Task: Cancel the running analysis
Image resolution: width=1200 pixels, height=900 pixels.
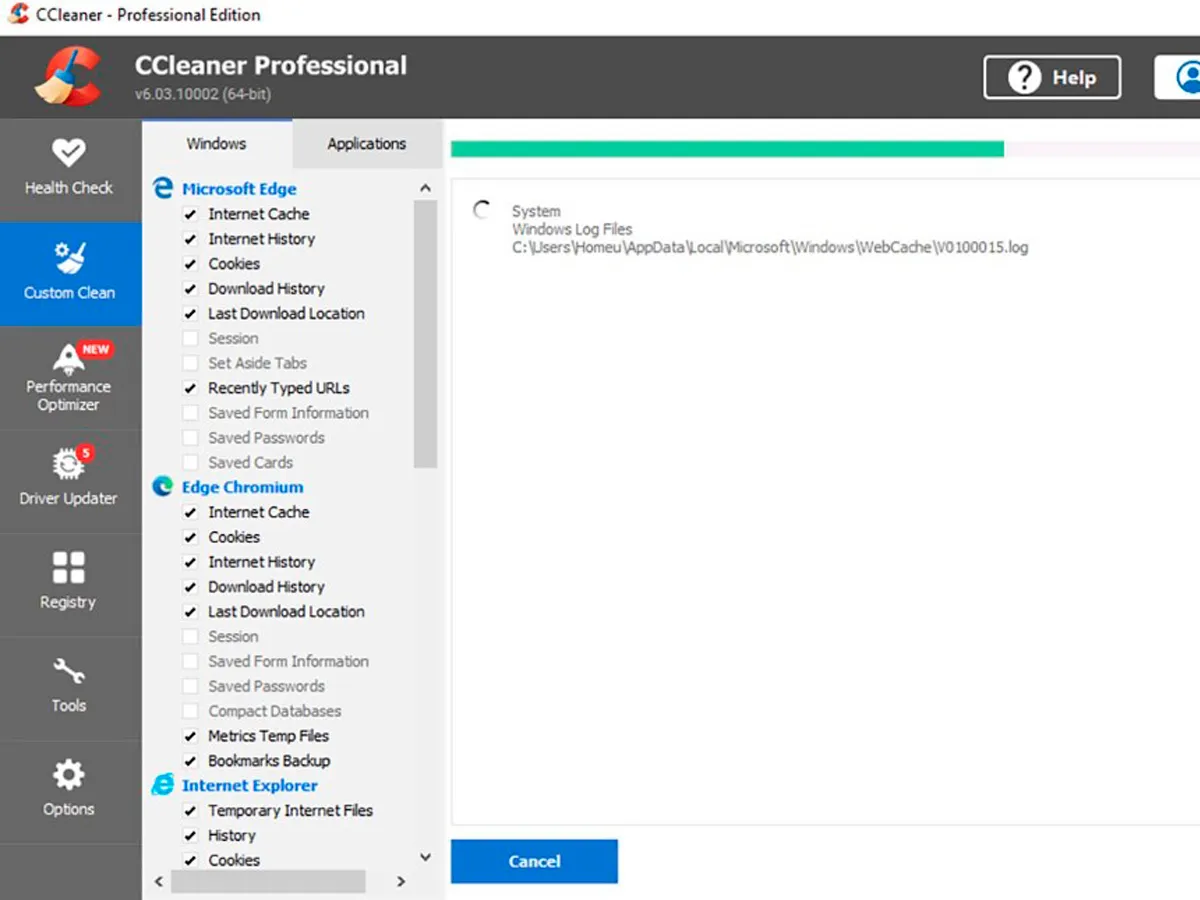Action: [534, 861]
